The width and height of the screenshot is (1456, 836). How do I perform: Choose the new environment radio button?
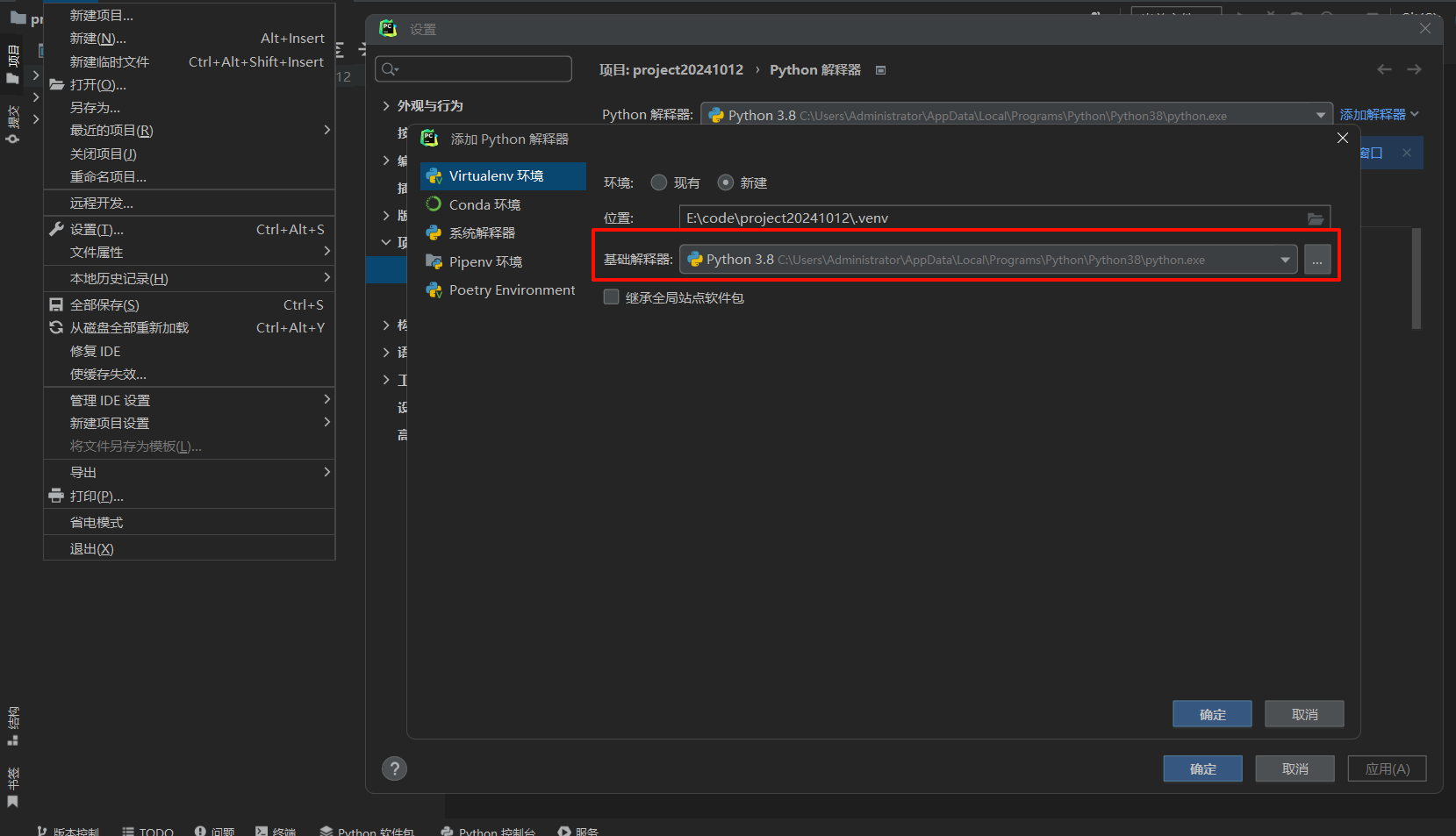[726, 182]
